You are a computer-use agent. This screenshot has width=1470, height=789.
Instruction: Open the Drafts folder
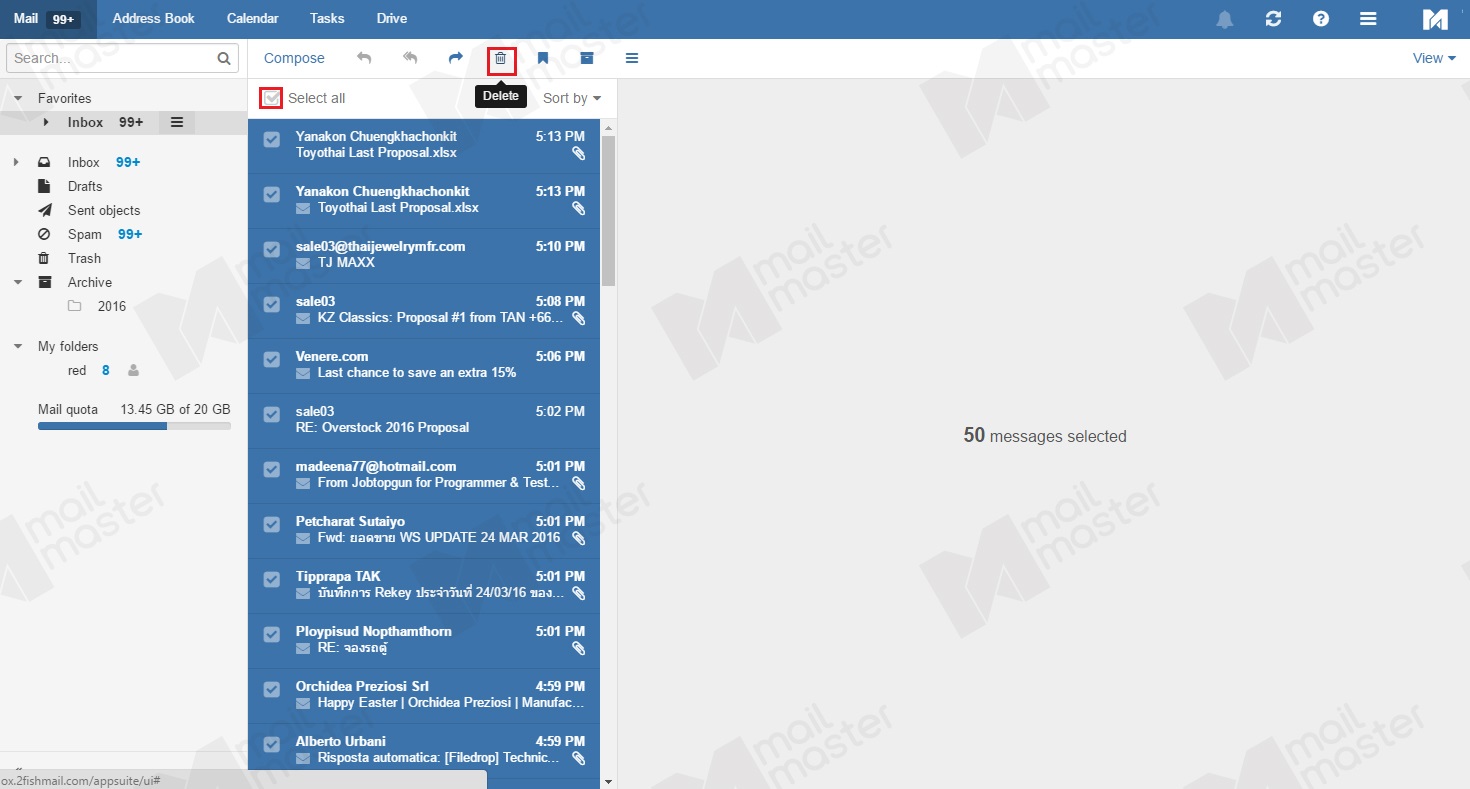(85, 186)
